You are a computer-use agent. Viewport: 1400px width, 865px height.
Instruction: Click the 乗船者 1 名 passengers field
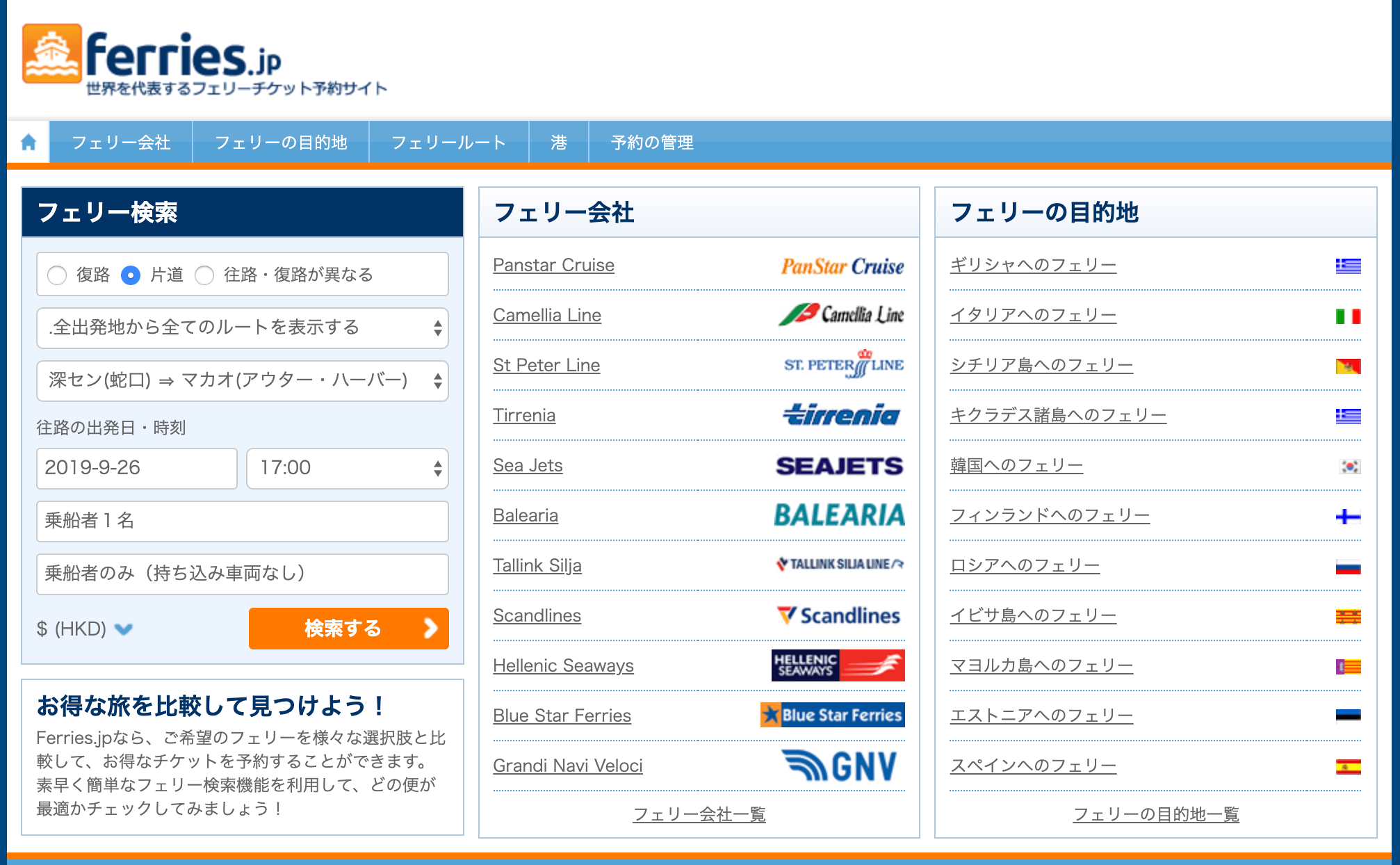point(242,521)
